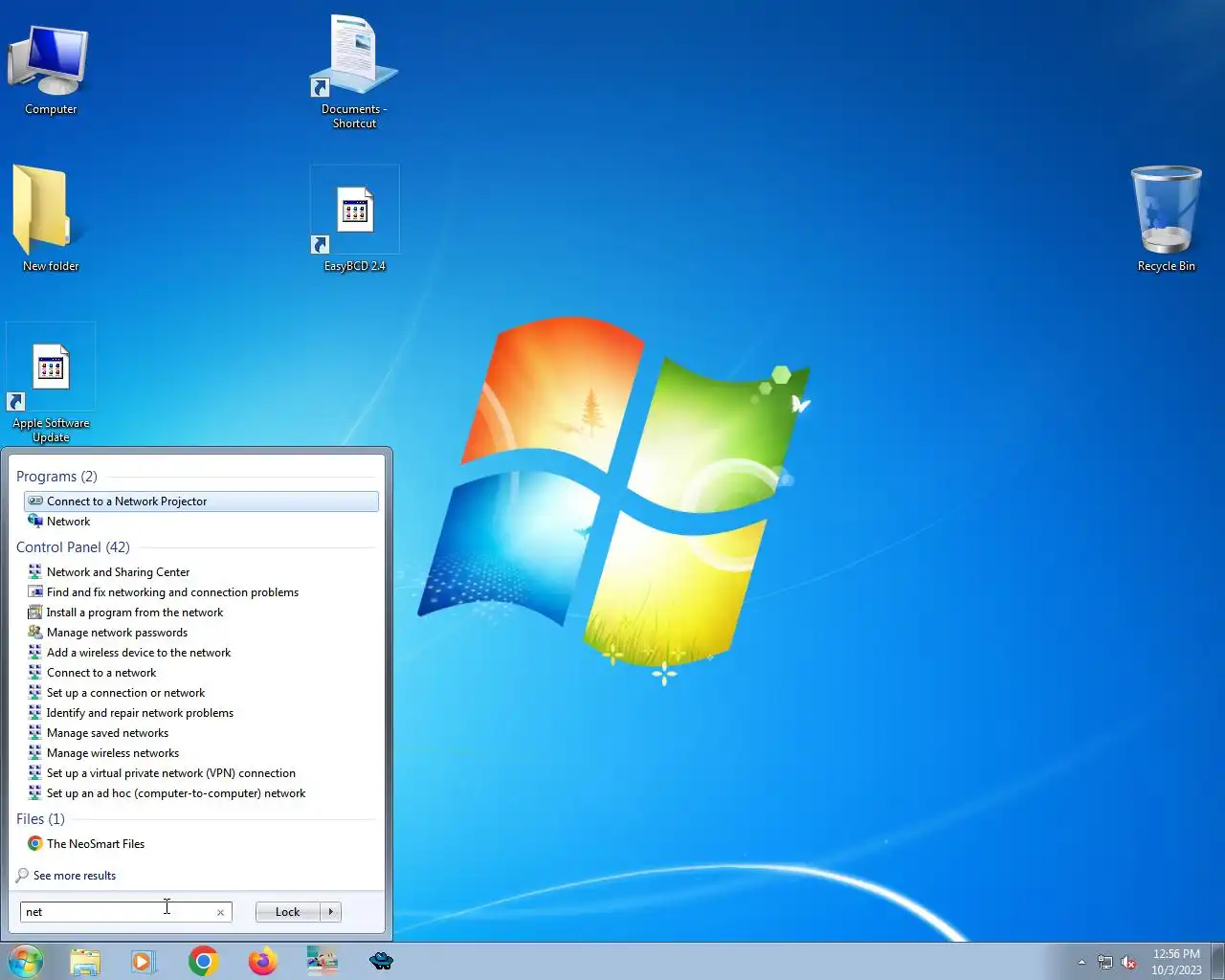
Task: Open Connect to a Network Projector result
Action: pos(201,501)
